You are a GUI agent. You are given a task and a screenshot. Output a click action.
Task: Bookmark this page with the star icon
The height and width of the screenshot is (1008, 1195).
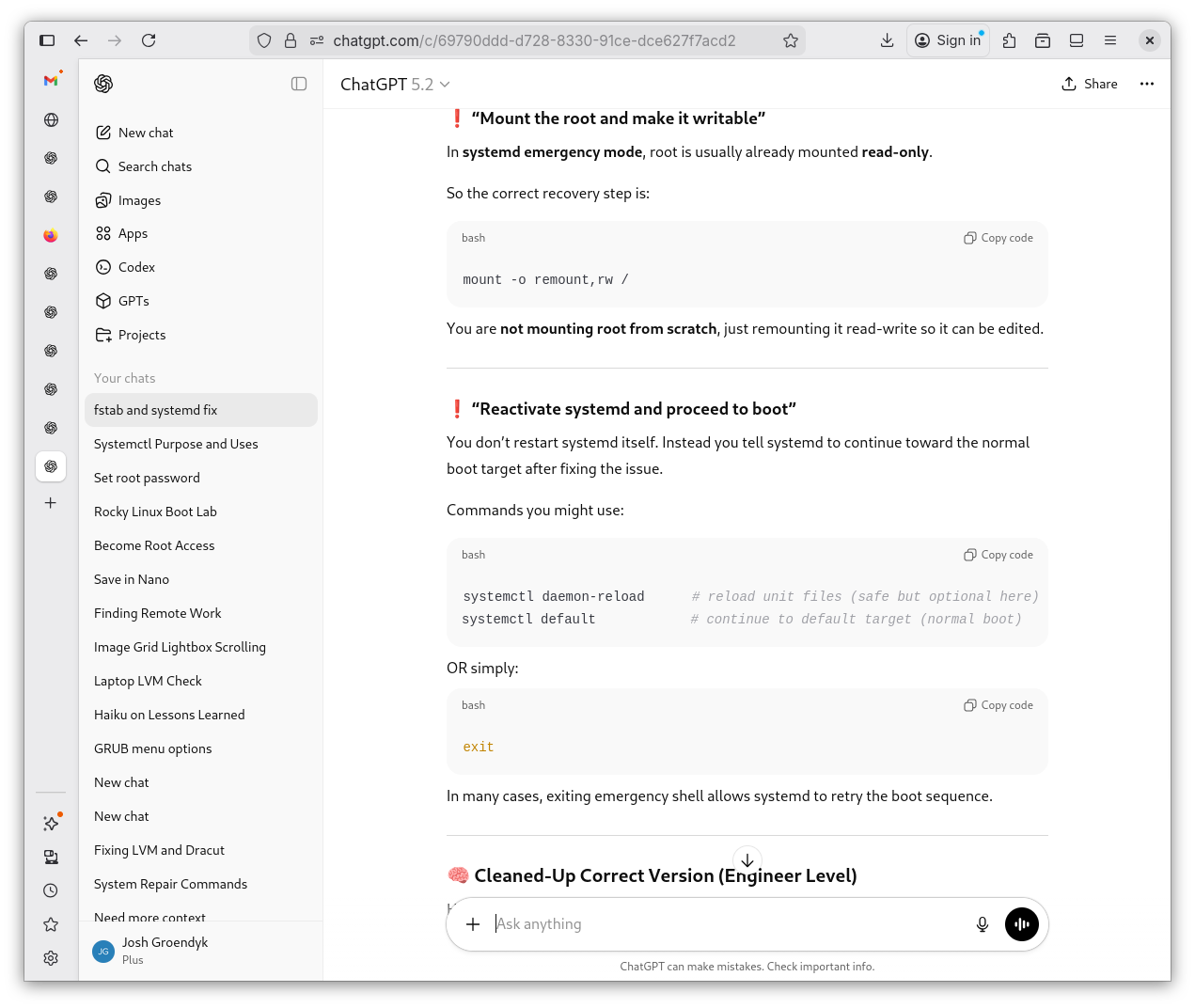click(791, 40)
